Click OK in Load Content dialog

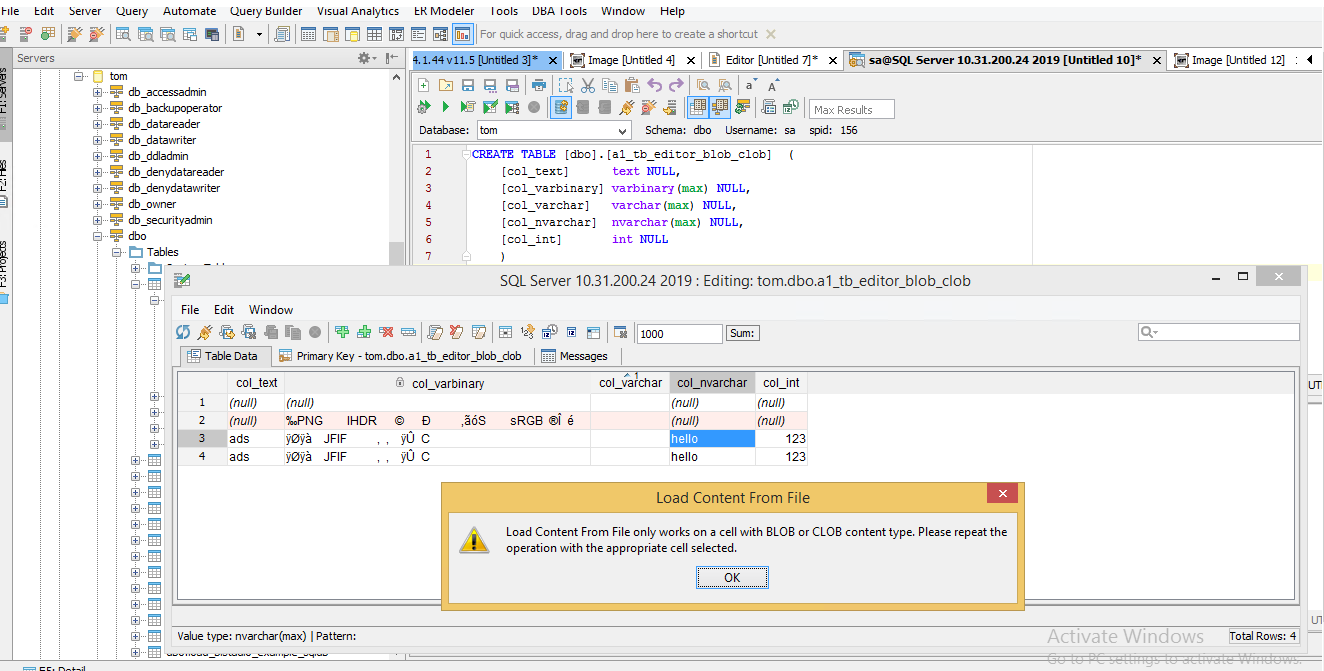coord(732,577)
